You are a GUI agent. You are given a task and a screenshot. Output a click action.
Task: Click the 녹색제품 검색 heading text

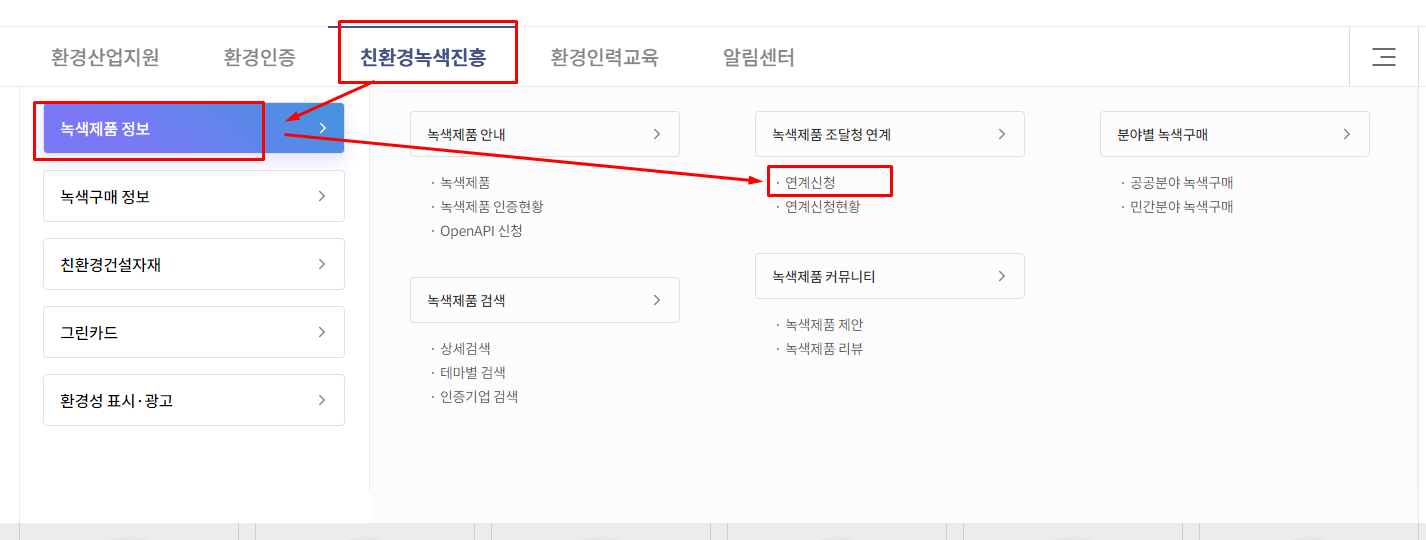pyautogui.click(x=466, y=300)
